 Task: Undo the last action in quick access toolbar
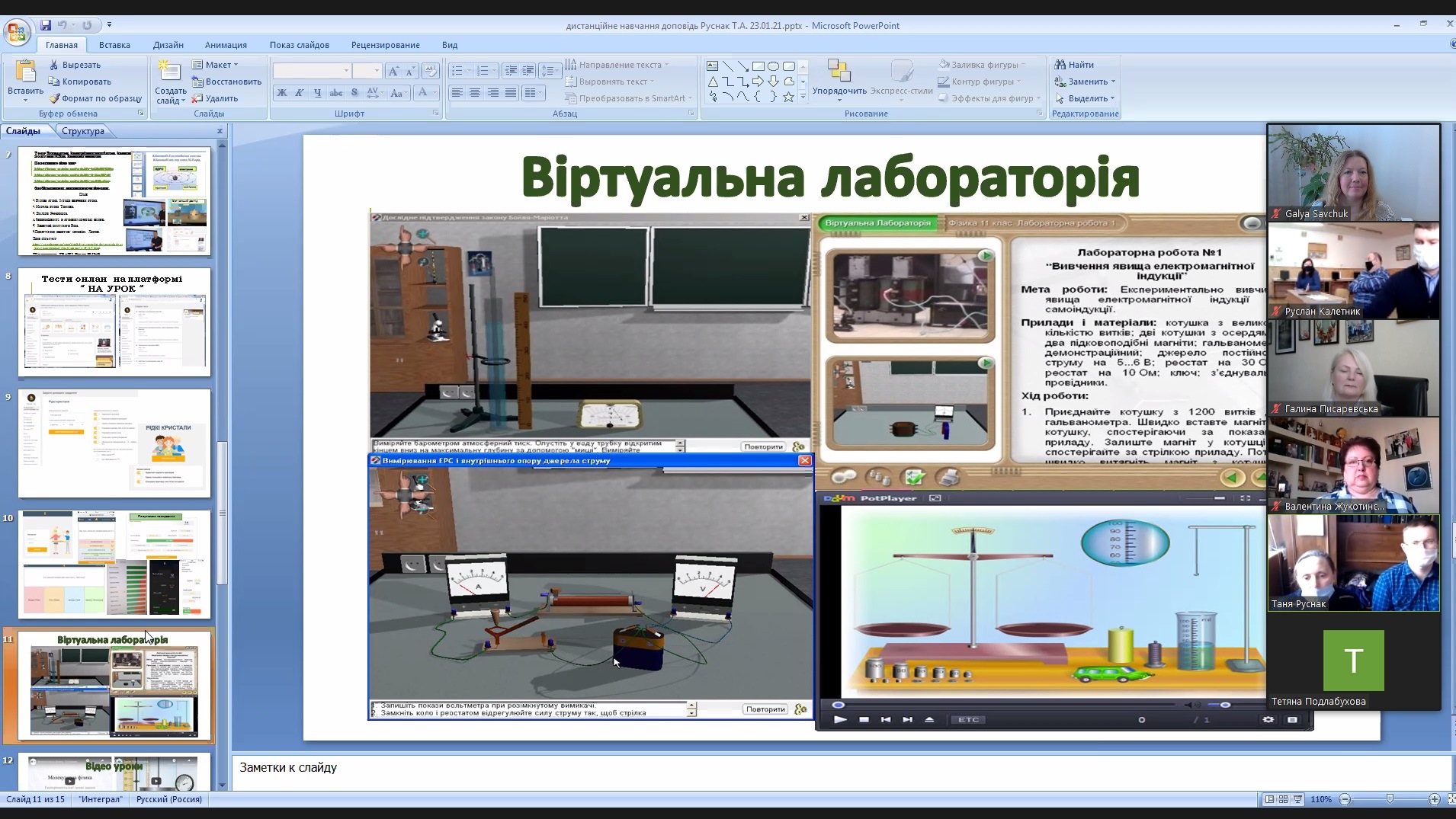pyautogui.click(x=62, y=25)
